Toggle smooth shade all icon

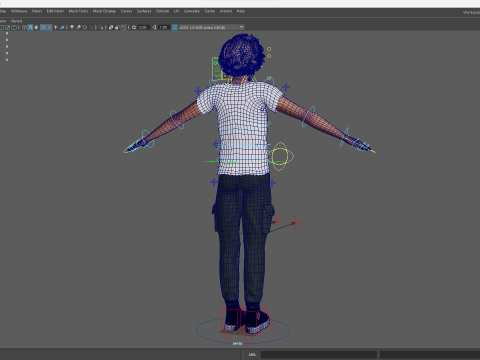click(x=30, y=27)
